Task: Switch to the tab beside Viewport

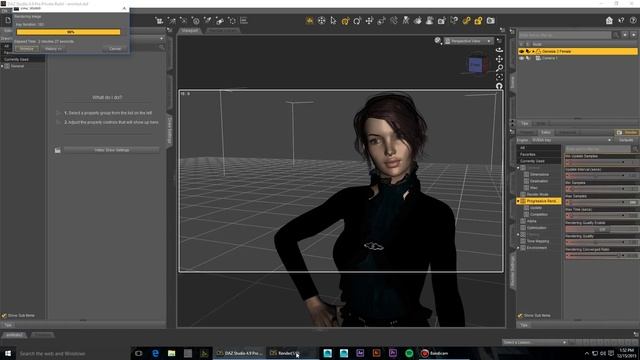Action: (x=223, y=31)
